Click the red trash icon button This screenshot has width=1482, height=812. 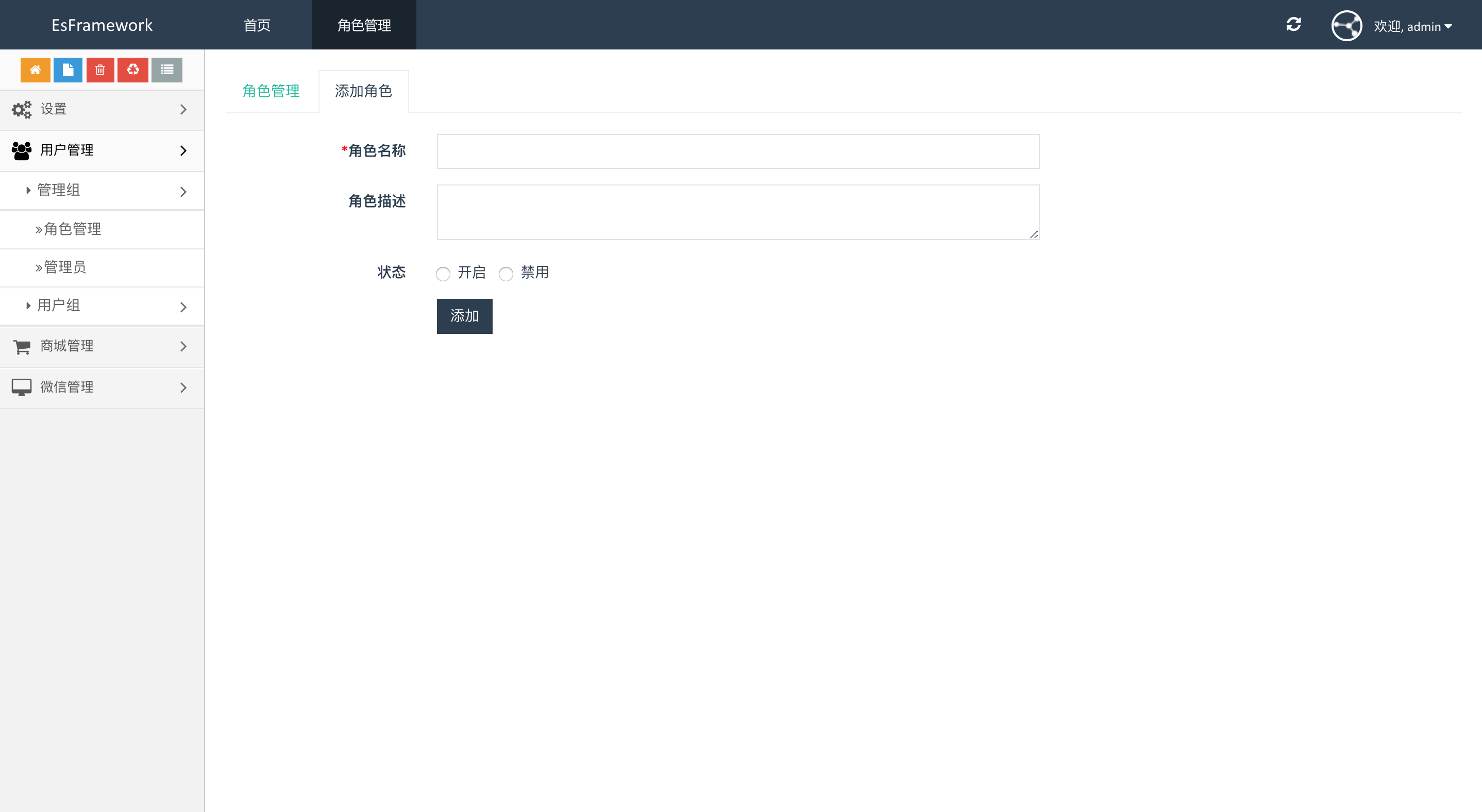click(100, 70)
